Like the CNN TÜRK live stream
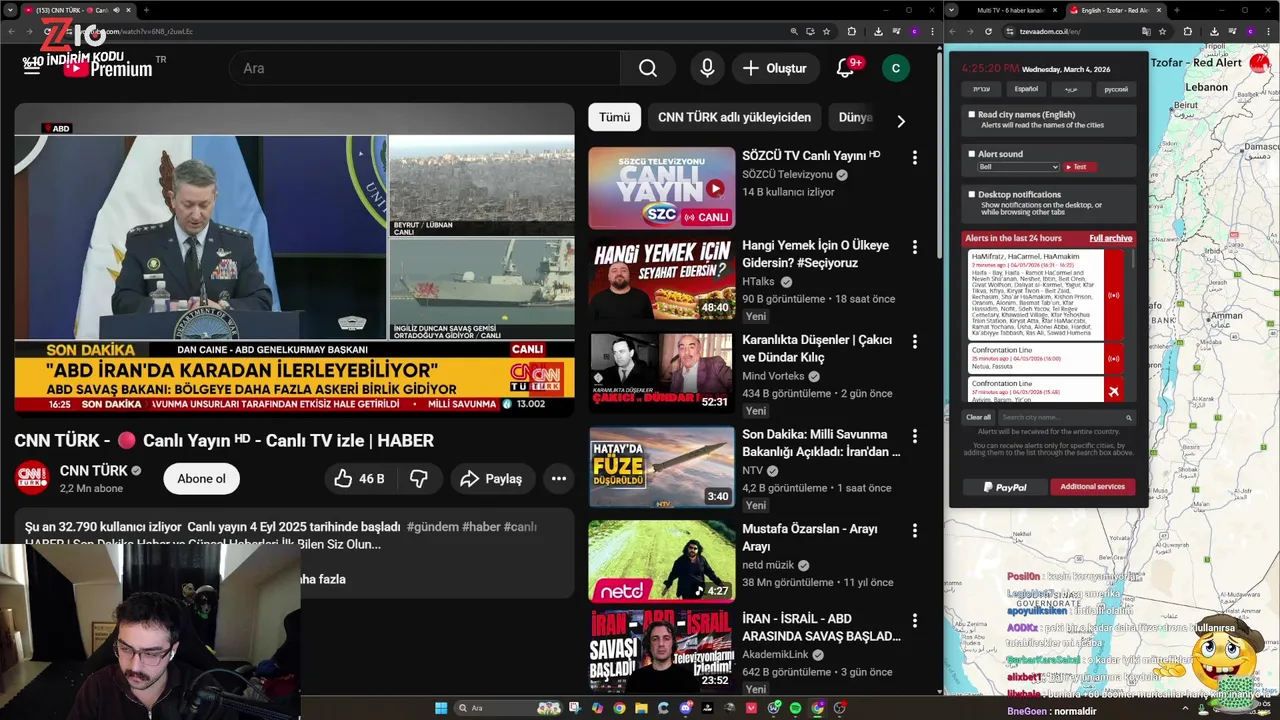Screen dimensions: 1280x720 pyautogui.click(x=359, y=479)
